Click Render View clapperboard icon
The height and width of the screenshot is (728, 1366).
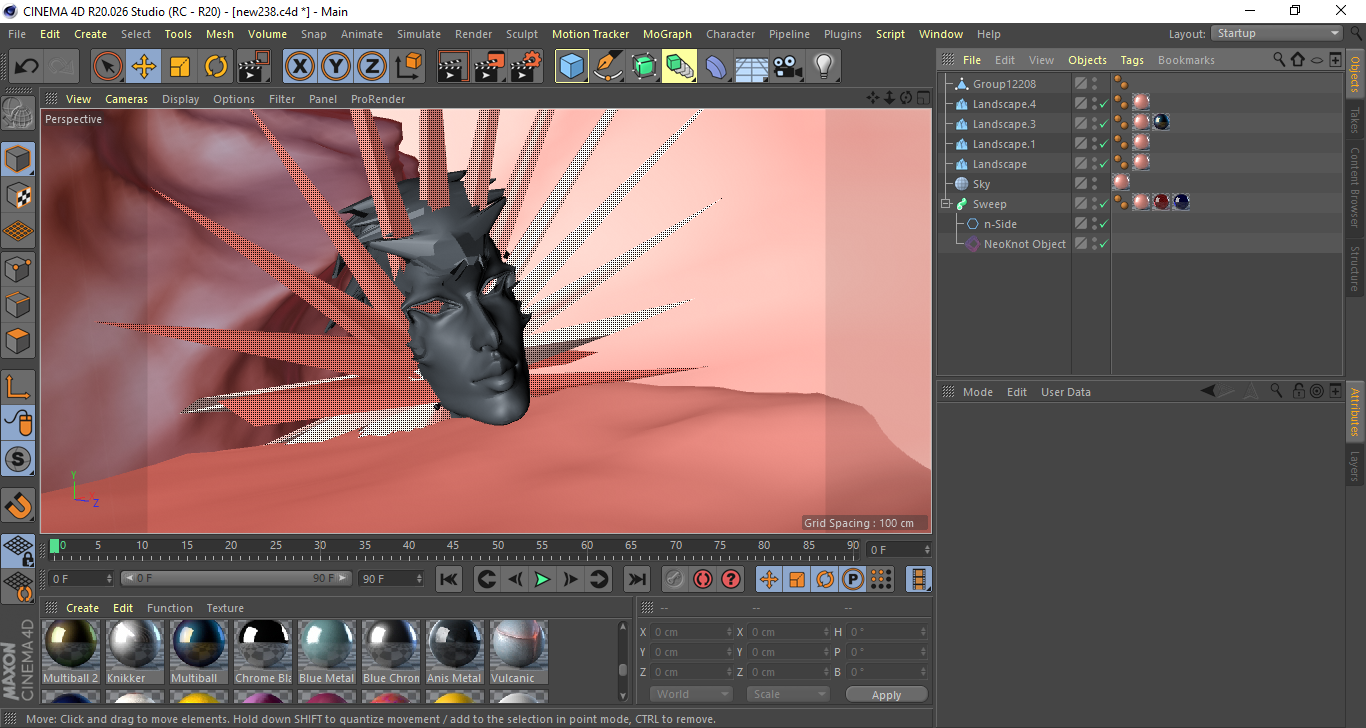(454, 67)
